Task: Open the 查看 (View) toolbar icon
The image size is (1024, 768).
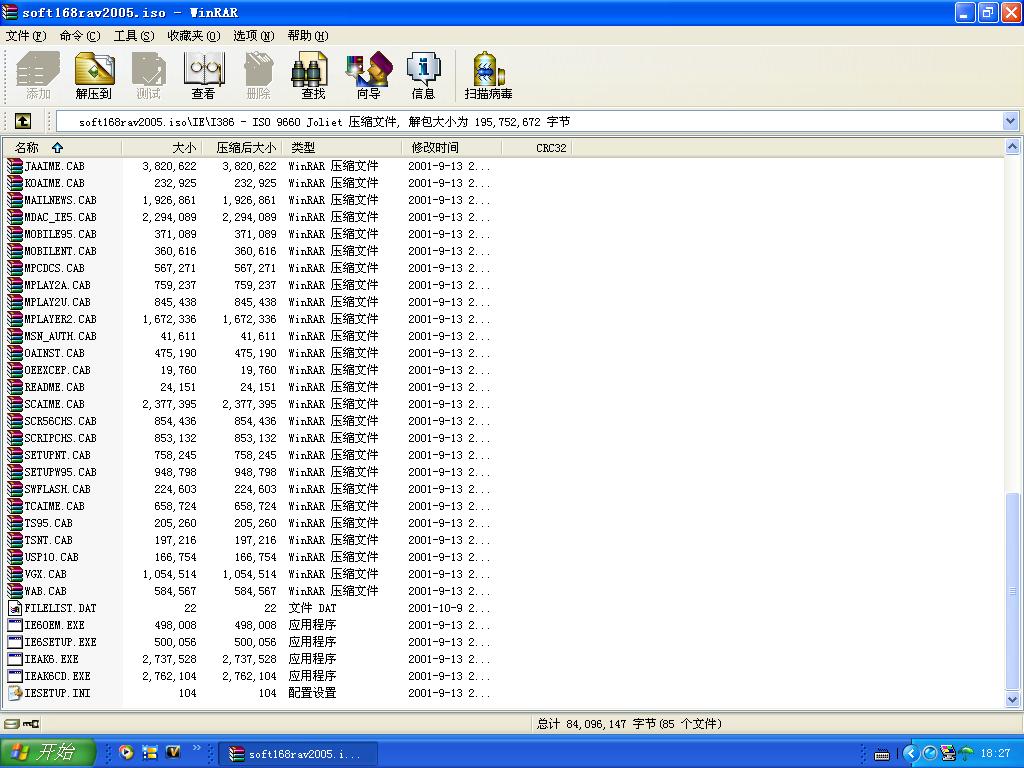Action: [x=203, y=76]
